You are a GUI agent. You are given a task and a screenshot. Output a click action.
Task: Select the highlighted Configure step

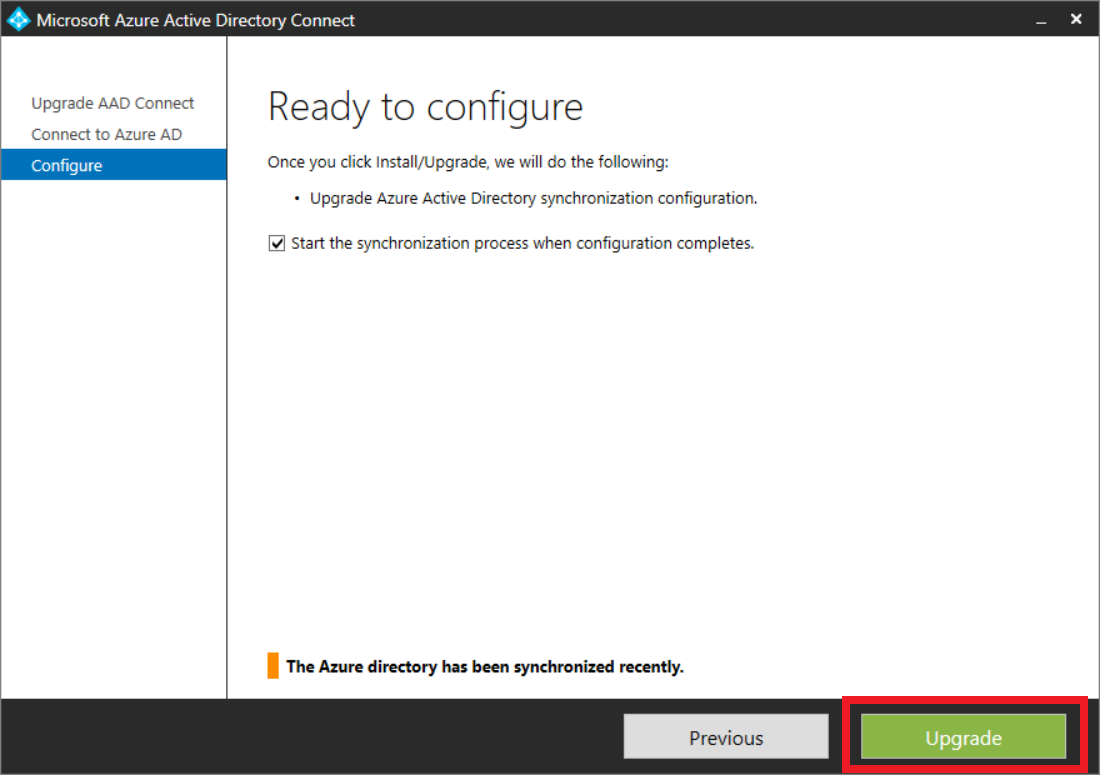pyautogui.click(x=67, y=165)
